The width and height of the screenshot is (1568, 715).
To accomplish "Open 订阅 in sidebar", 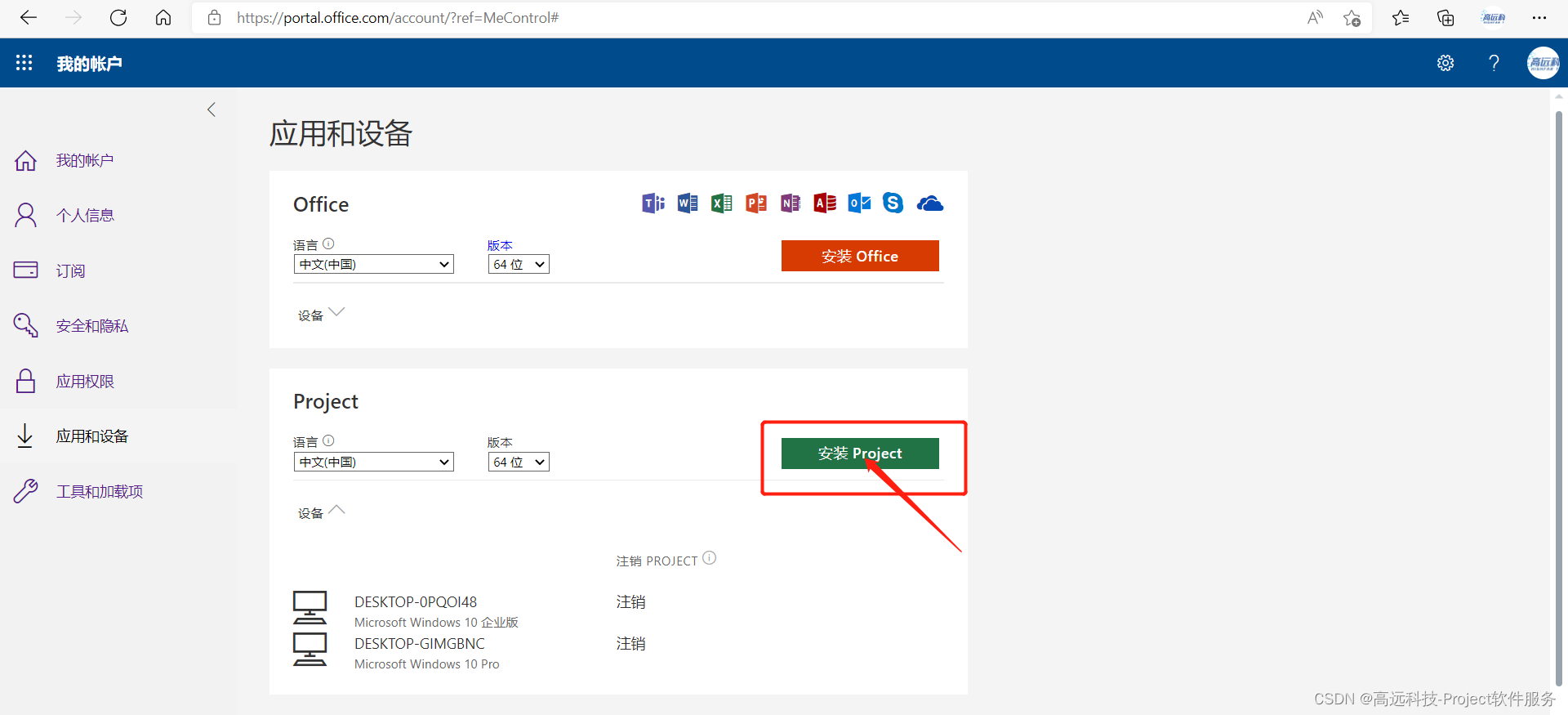I will tap(70, 270).
